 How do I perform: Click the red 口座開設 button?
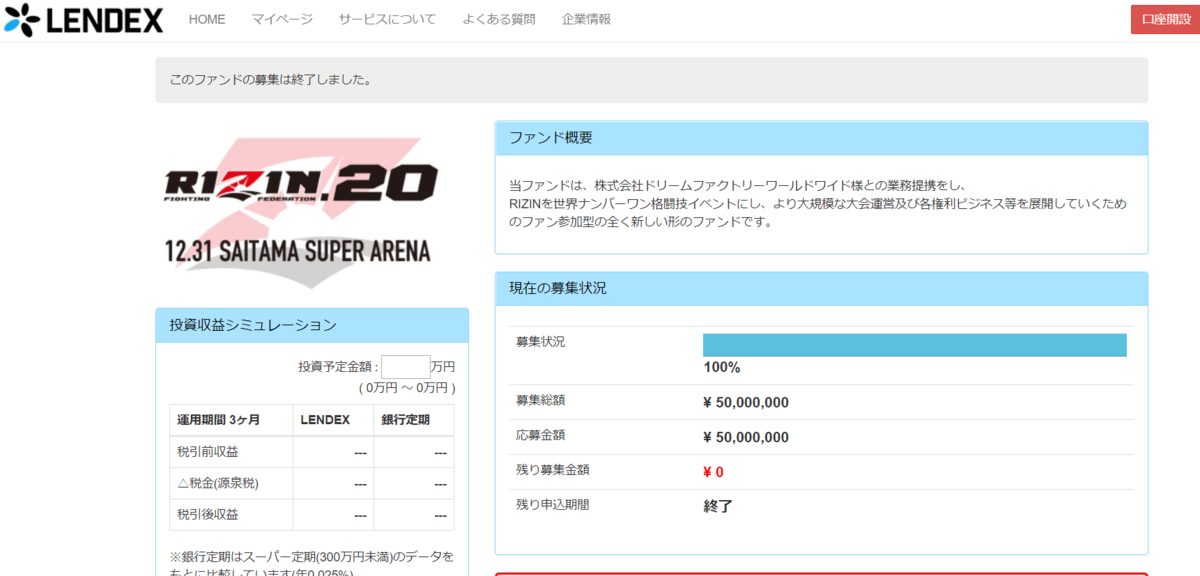coord(1165,19)
